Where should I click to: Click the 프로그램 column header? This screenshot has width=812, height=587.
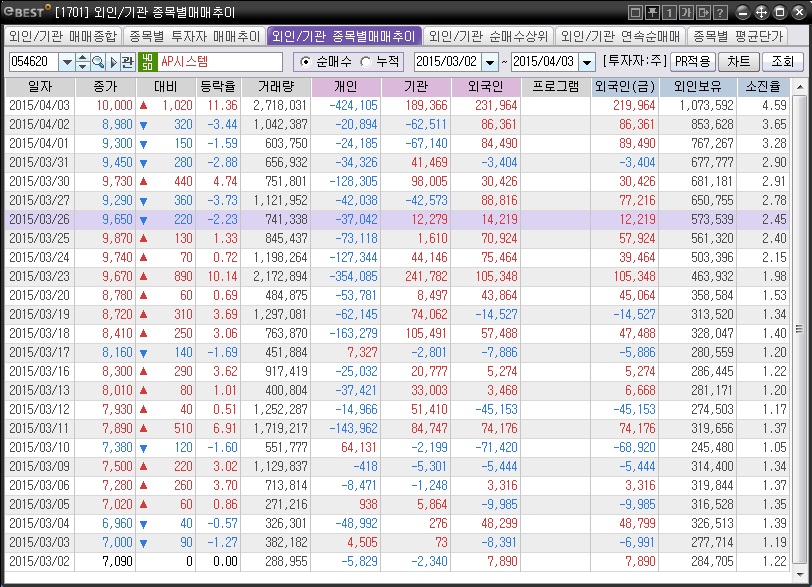pos(556,86)
